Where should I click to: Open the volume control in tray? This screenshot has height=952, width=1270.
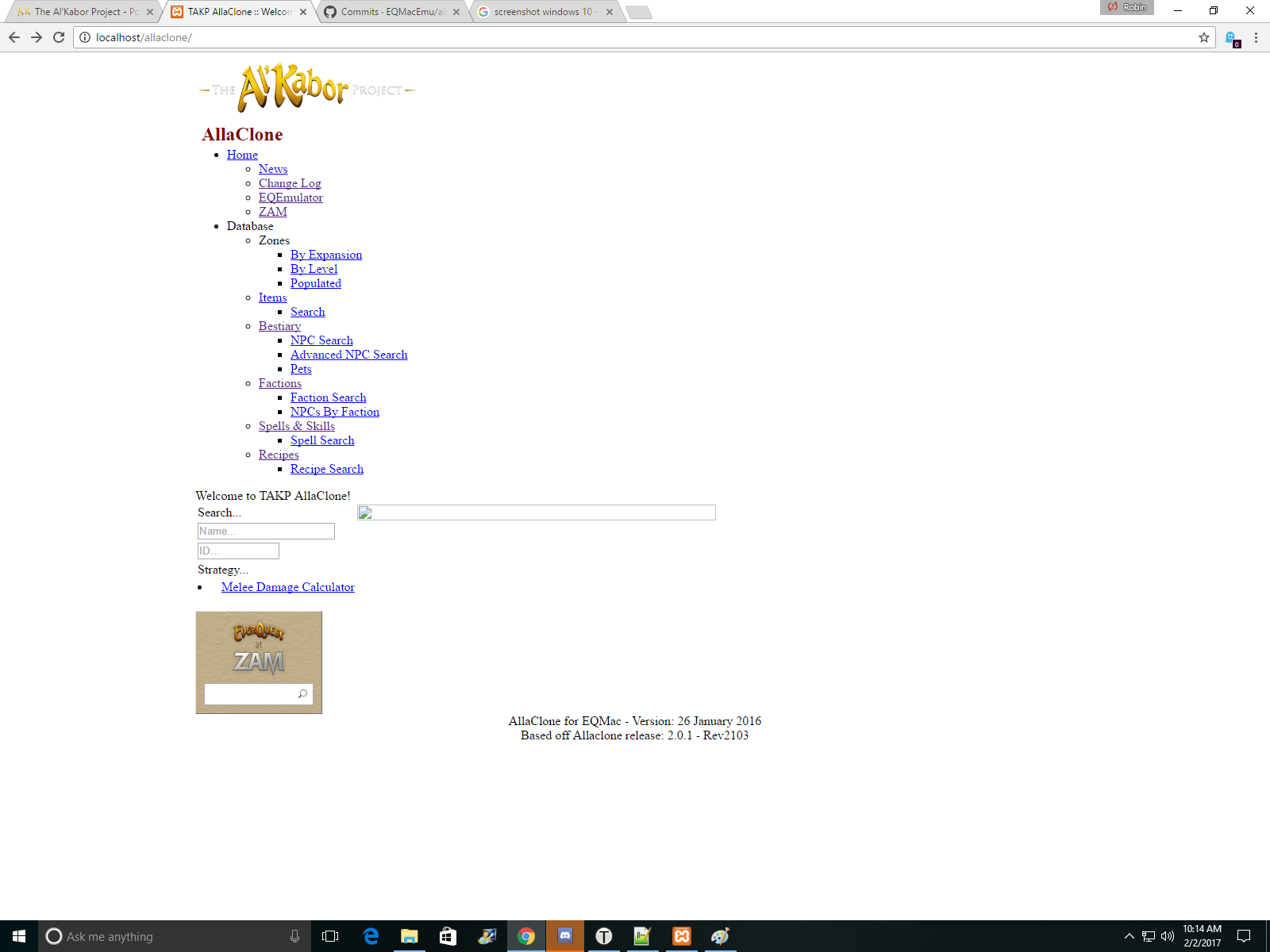[1168, 936]
